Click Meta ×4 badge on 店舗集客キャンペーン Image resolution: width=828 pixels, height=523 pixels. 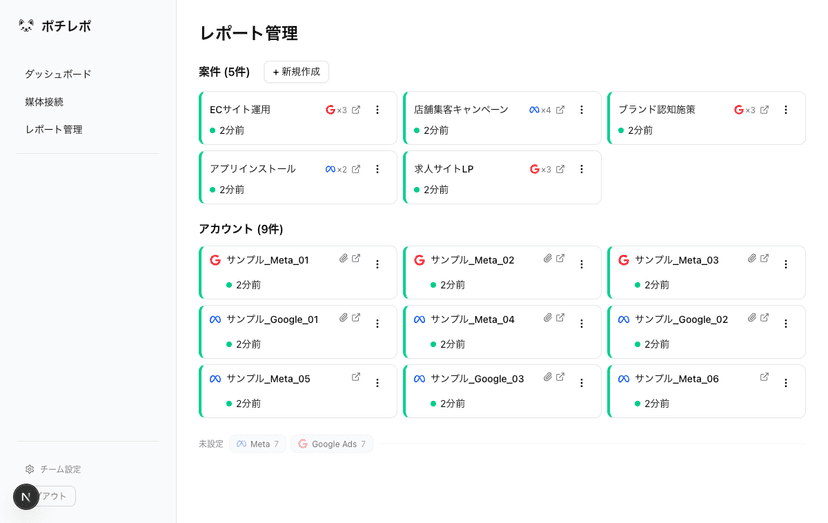tap(540, 110)
